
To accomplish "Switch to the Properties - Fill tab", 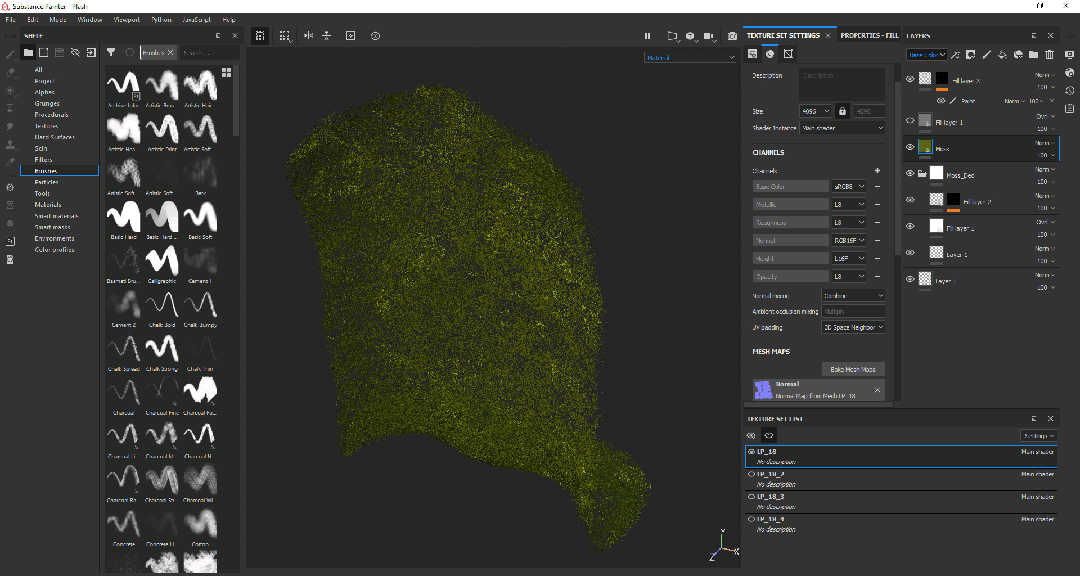I will (x=869, y=36).
